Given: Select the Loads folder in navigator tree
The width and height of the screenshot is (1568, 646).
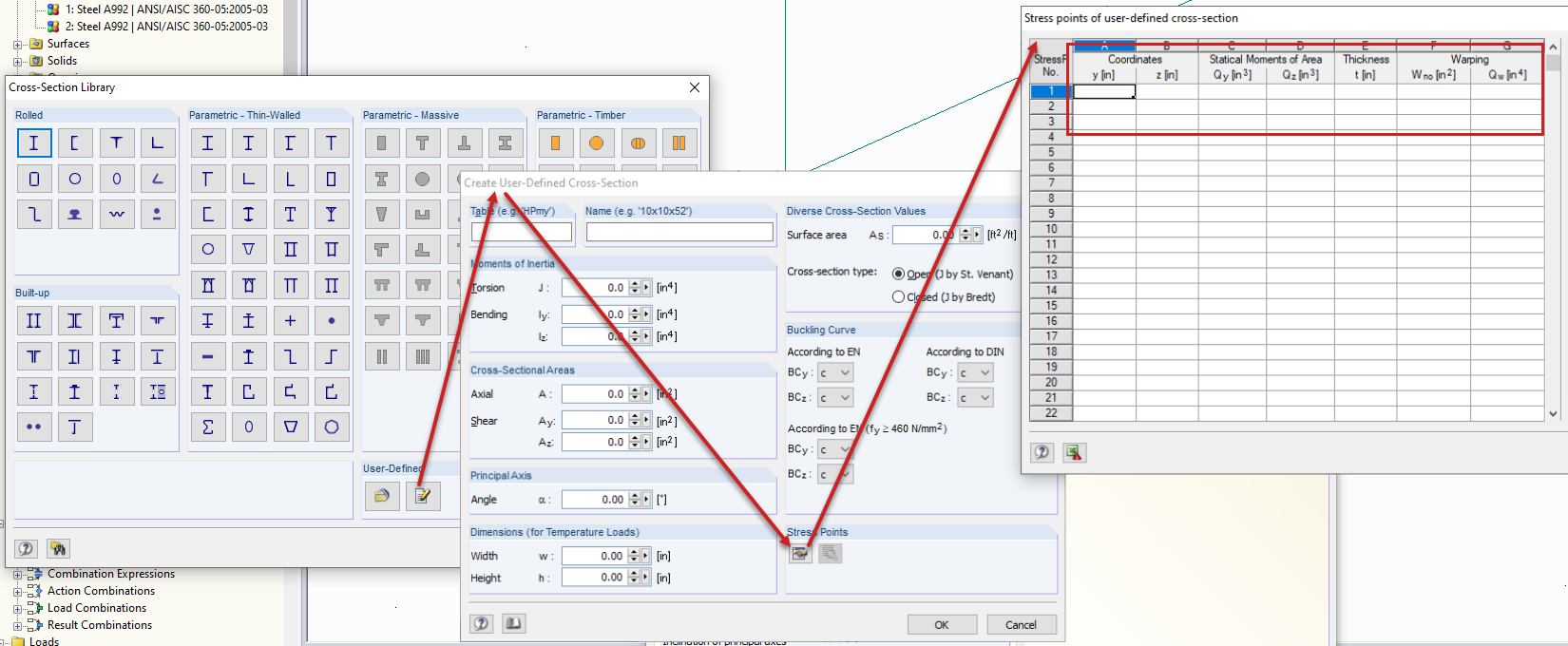Looking at the screenshot, I should (44, 642).
